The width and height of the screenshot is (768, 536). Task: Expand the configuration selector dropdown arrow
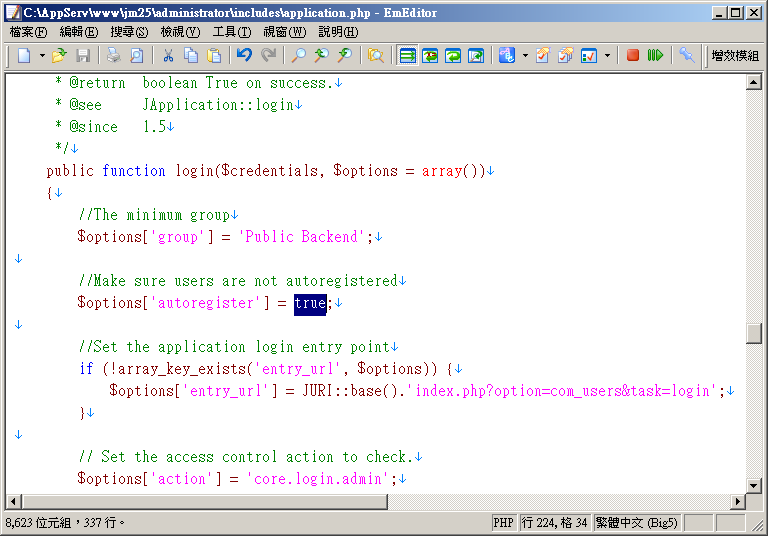[x=525, y=56]
